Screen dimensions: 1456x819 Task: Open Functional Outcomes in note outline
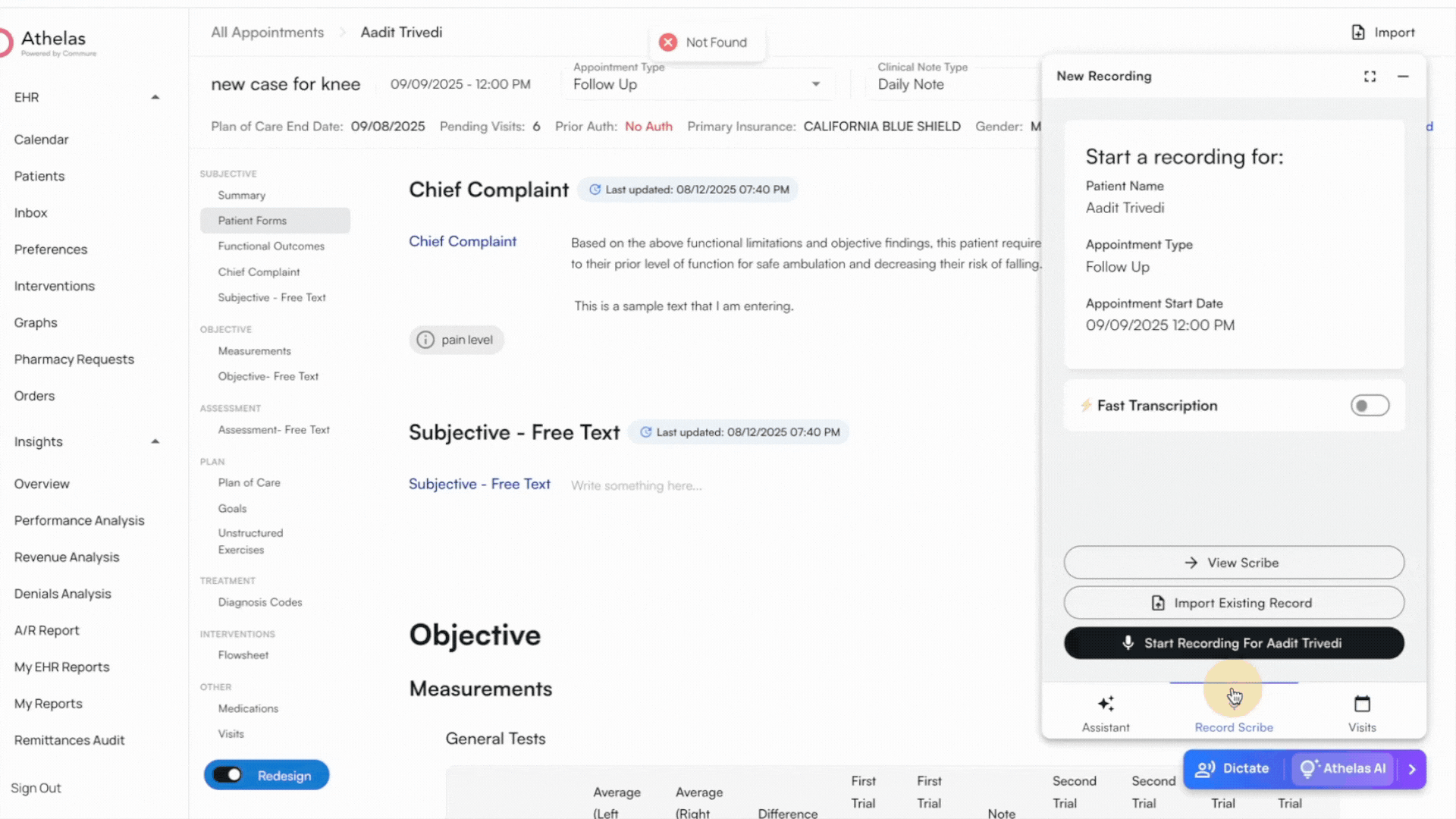(271, 246)
